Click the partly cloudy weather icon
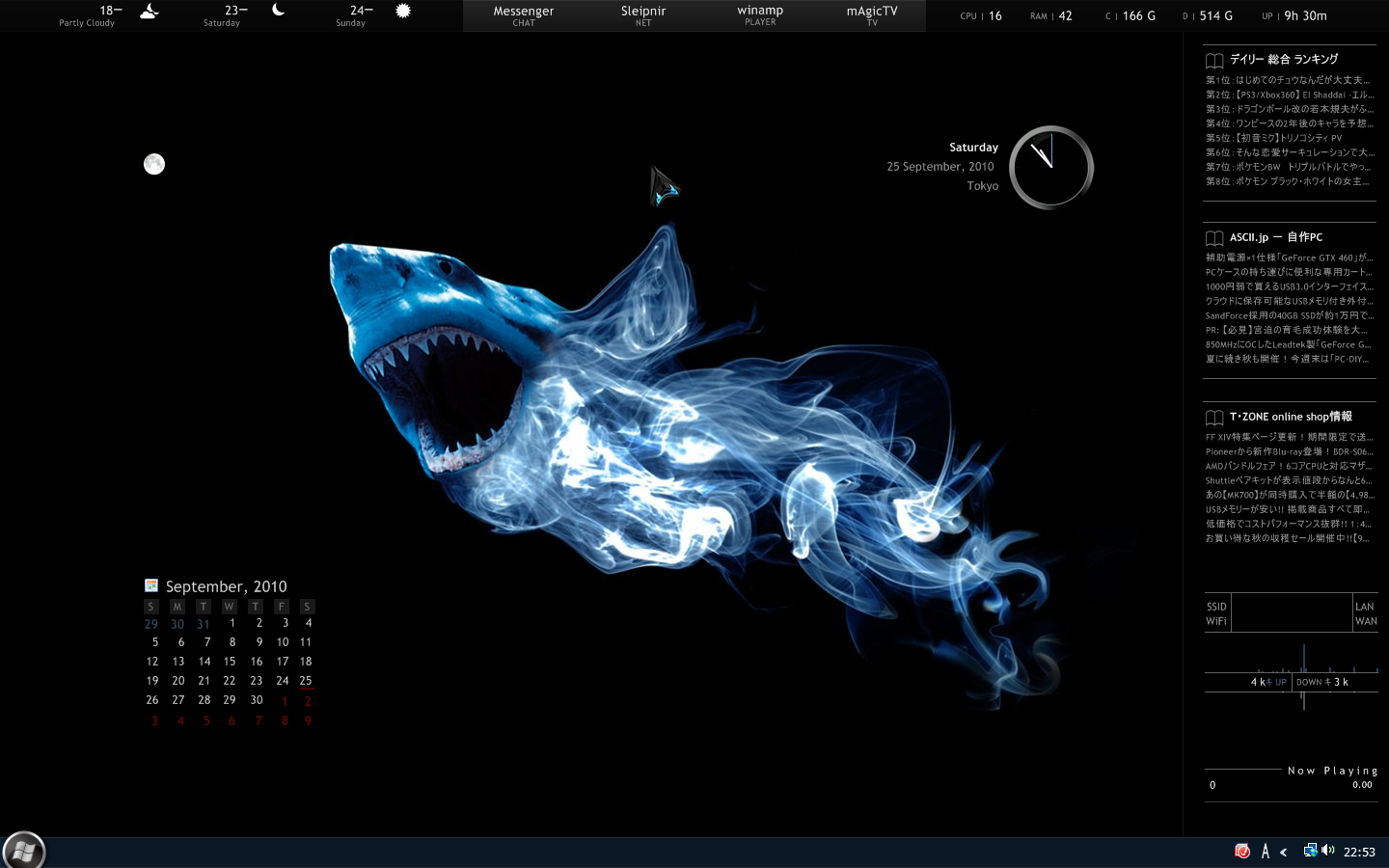1389x868 pixels. pyautogui.click(x=149, y=13)
